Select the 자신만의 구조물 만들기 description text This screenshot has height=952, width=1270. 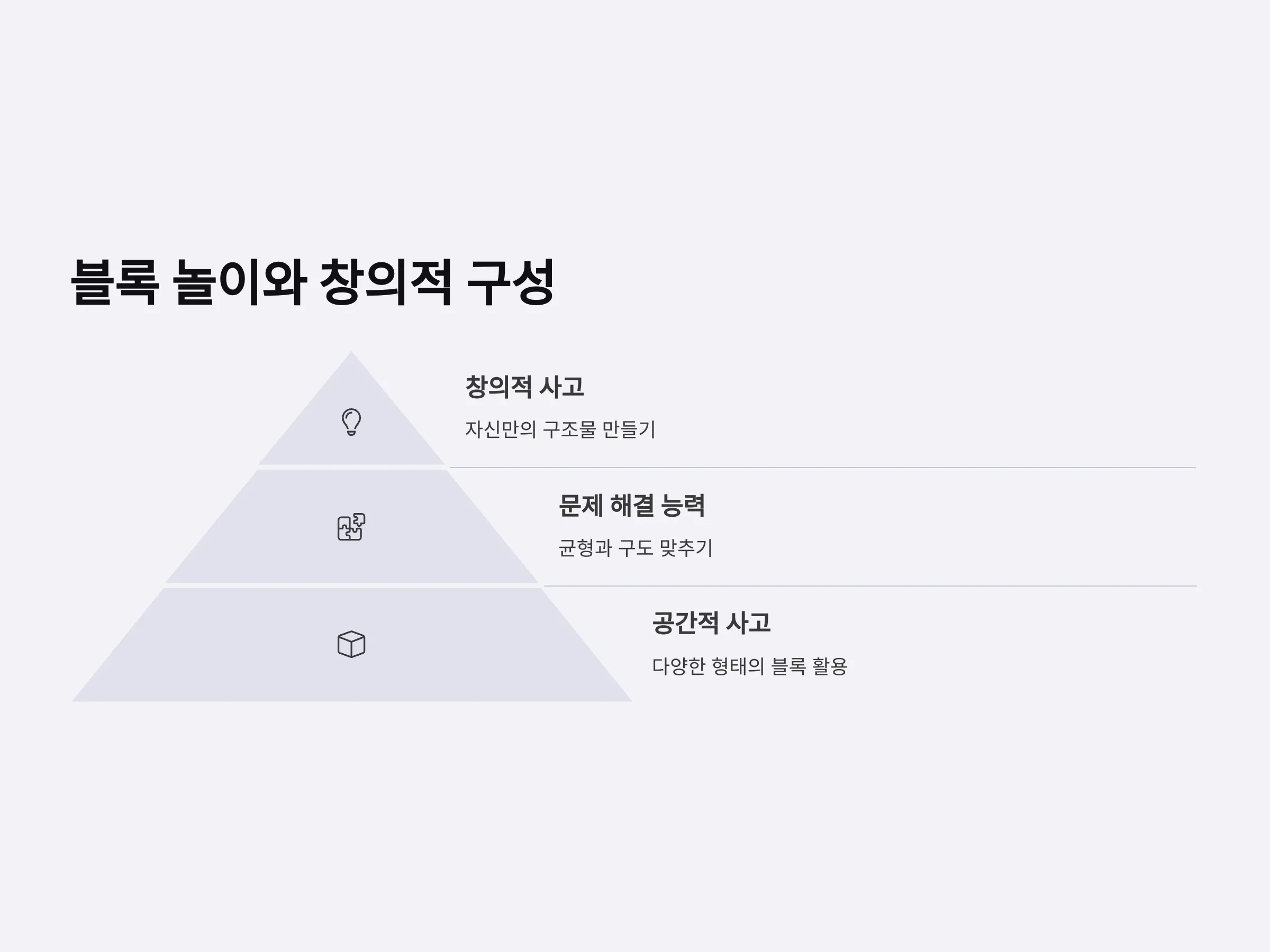(560, 429)
